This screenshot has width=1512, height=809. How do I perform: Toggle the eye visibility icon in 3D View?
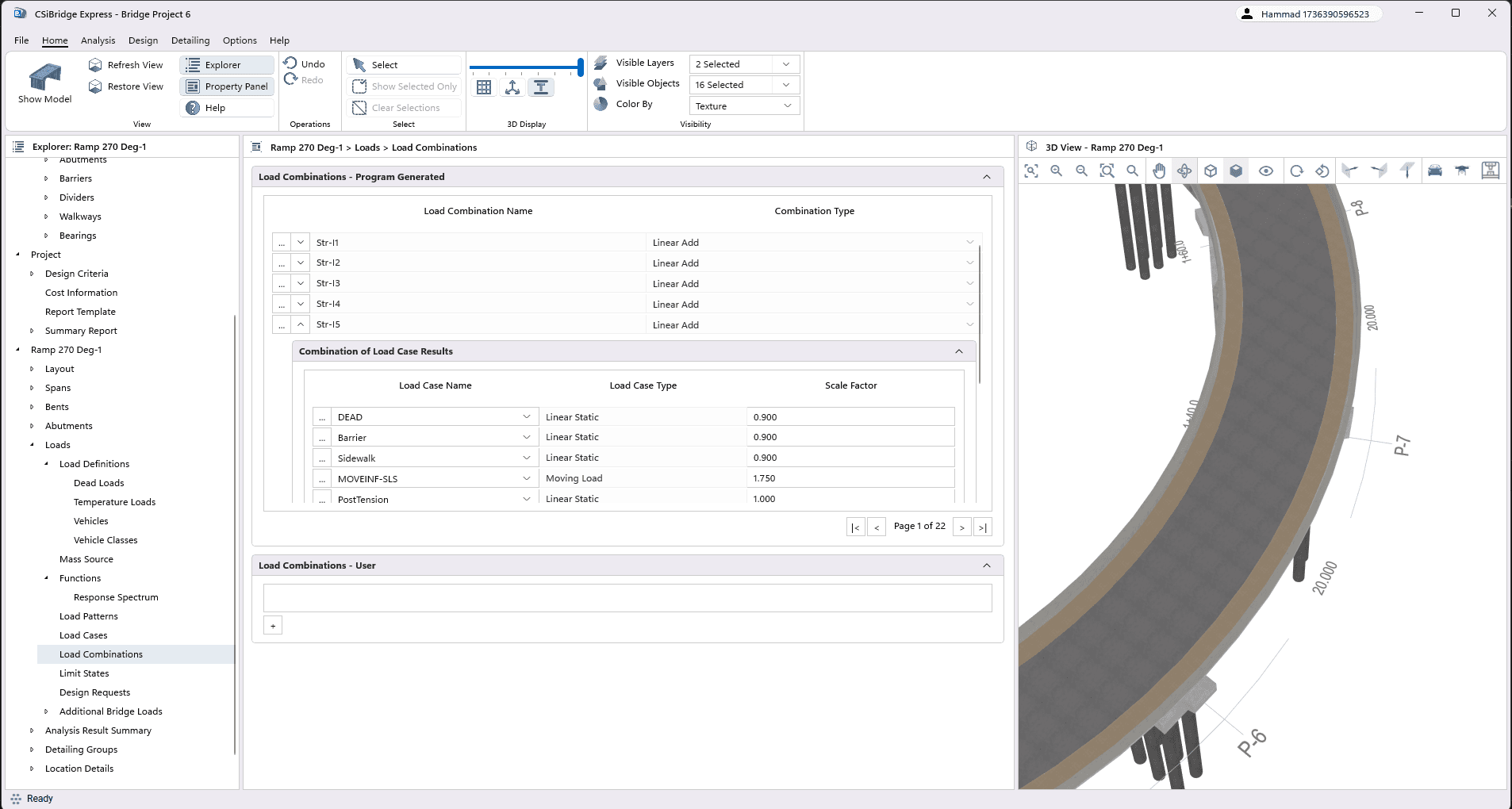click(x=1266, y=171)
